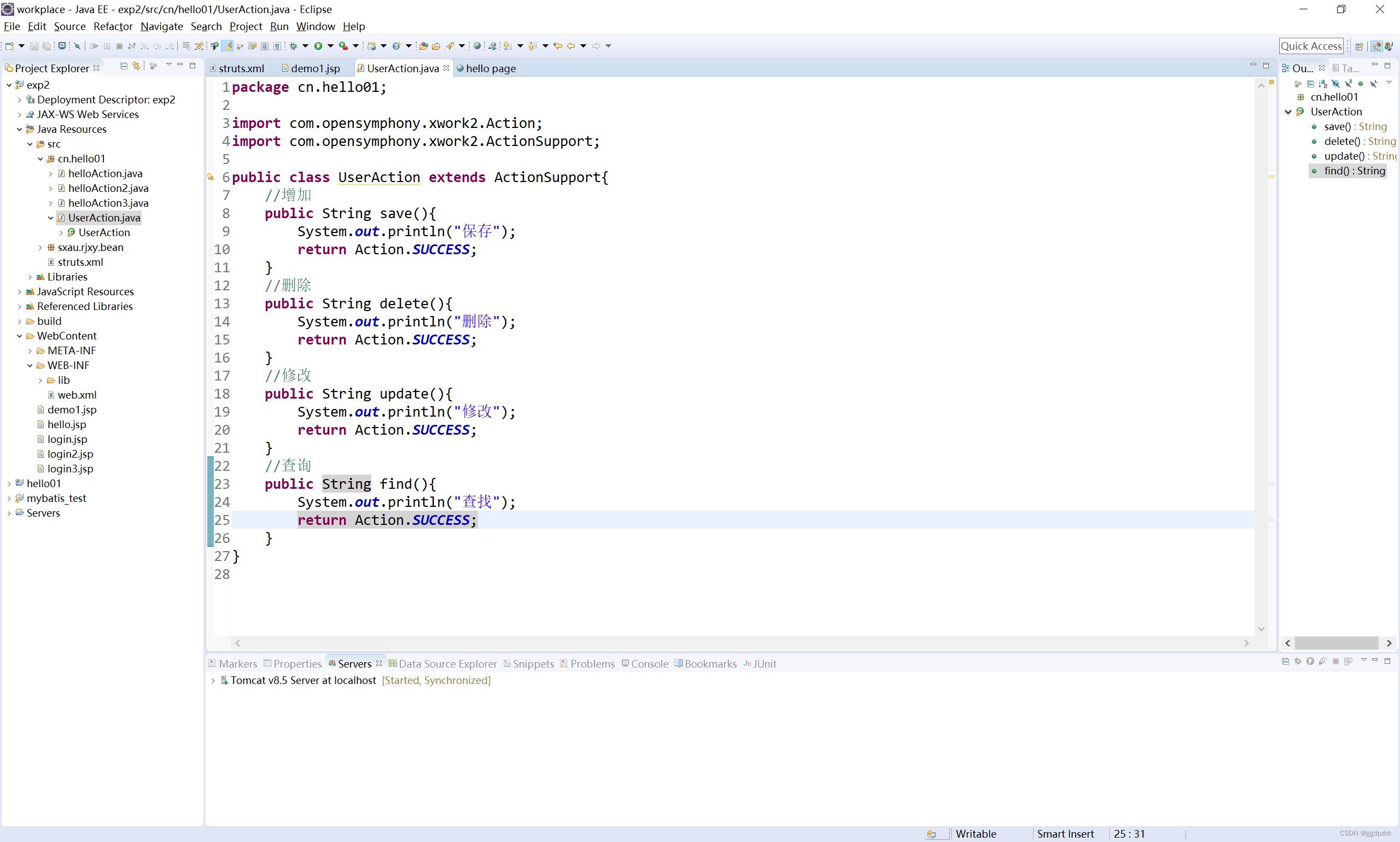The height and width of the screenshot is (842, 1400).
Task: Click Previous Annotation icon in toolbar
Action: pos(532,46)
